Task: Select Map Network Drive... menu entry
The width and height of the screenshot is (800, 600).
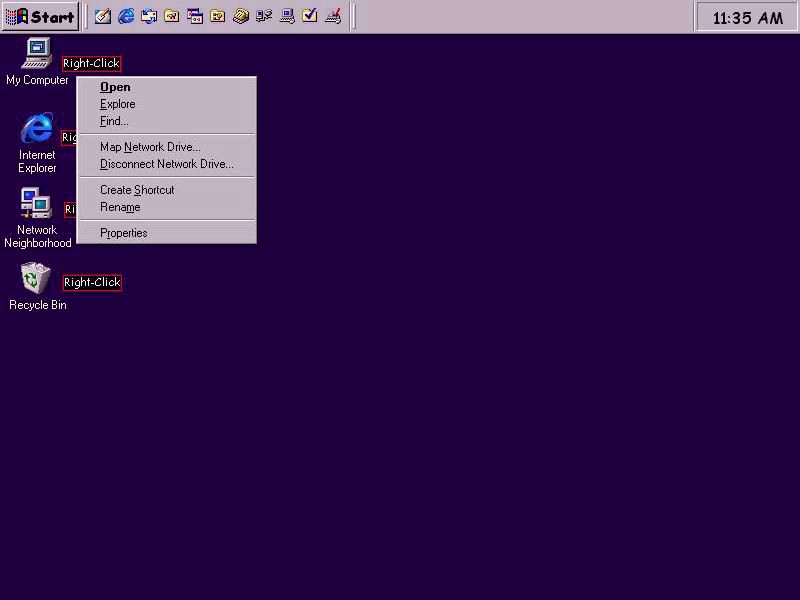Action: pyautogui.click(x=166, y=147)
